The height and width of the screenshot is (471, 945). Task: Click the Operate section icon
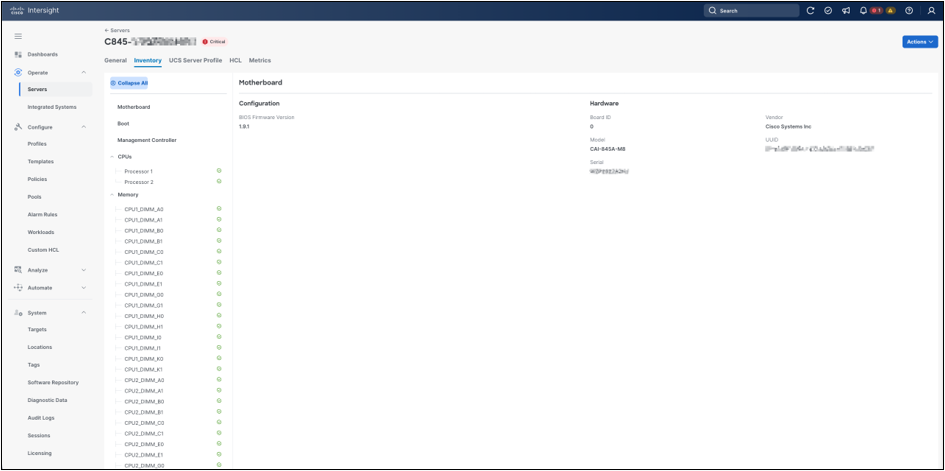pyautogui.click(x=18, y=72)
